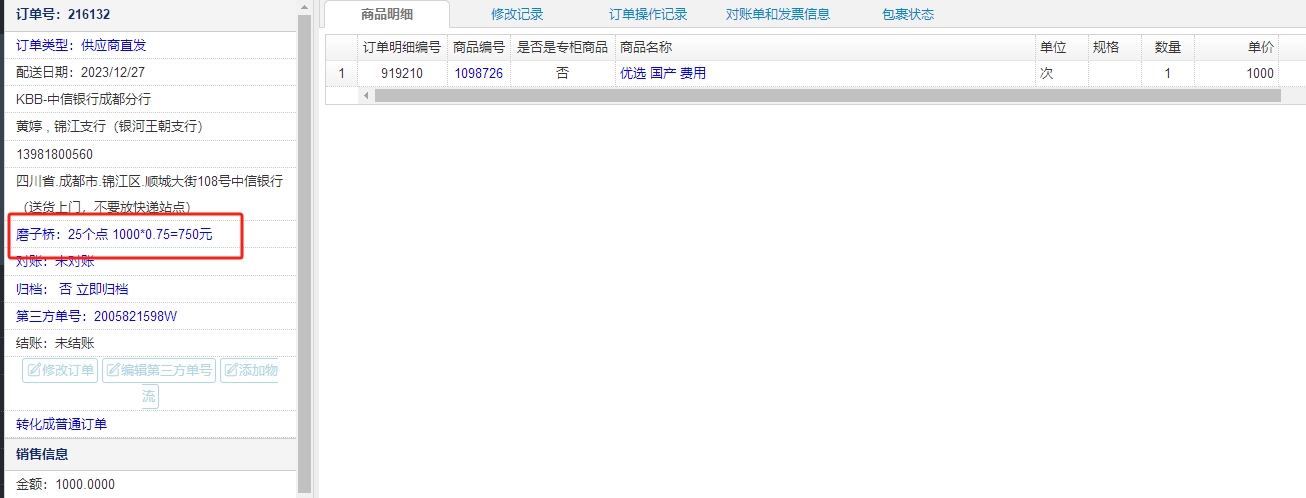Click the horizontal table scrollbar thumb
This screenshot has width=1306, height=498.
pos(827,95)
